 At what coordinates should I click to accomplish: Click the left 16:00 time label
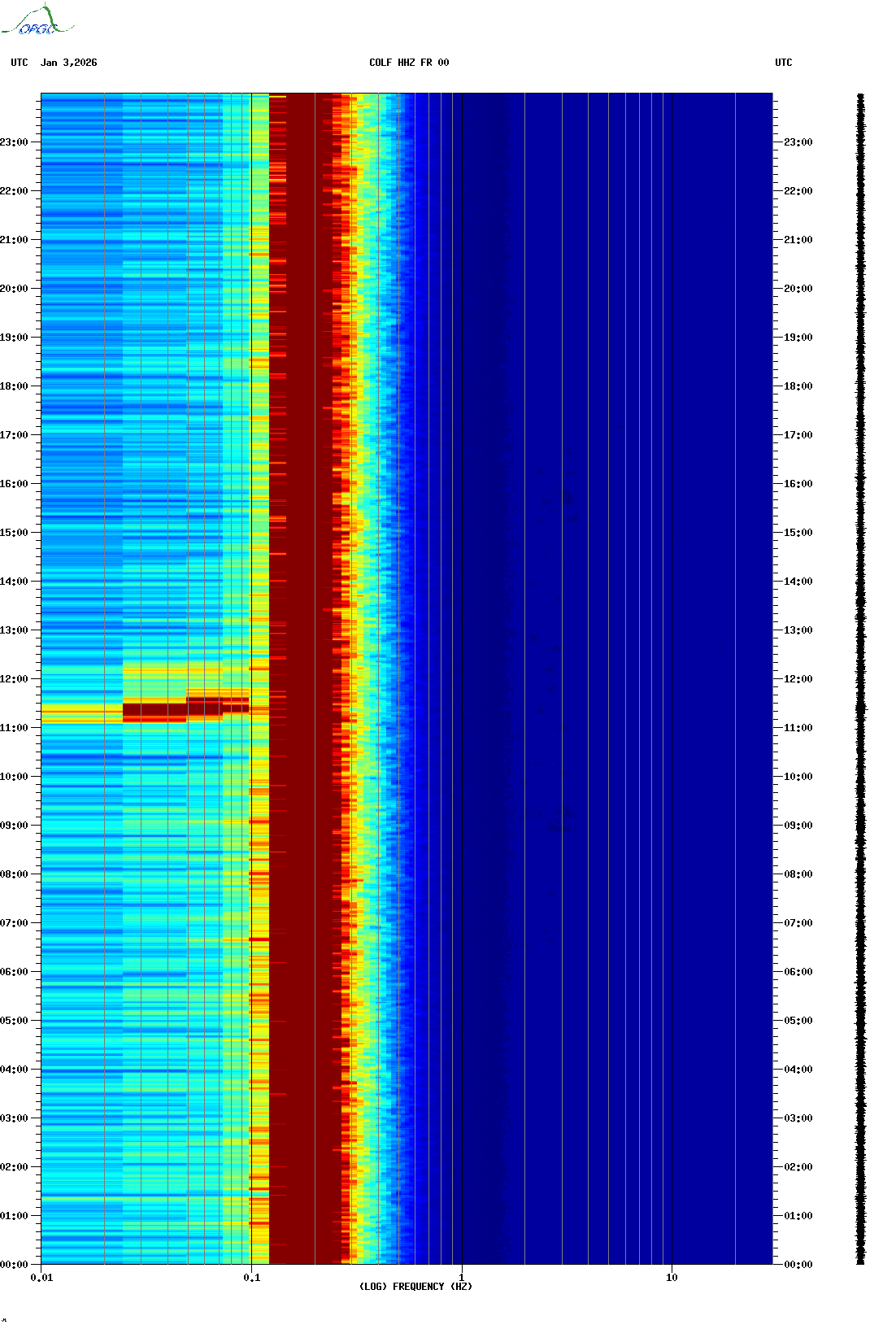(14, 484)
